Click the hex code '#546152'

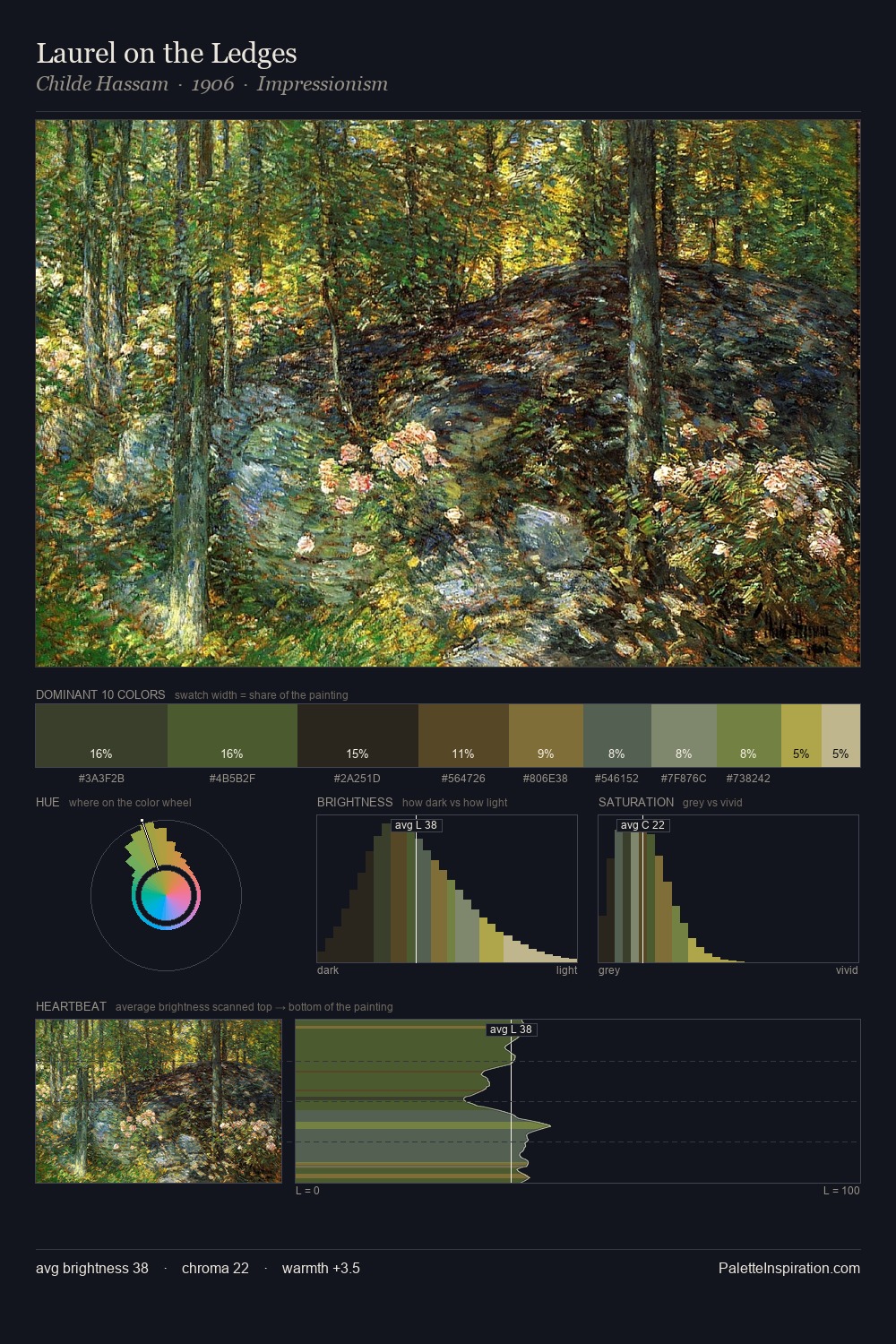point(617,779)
